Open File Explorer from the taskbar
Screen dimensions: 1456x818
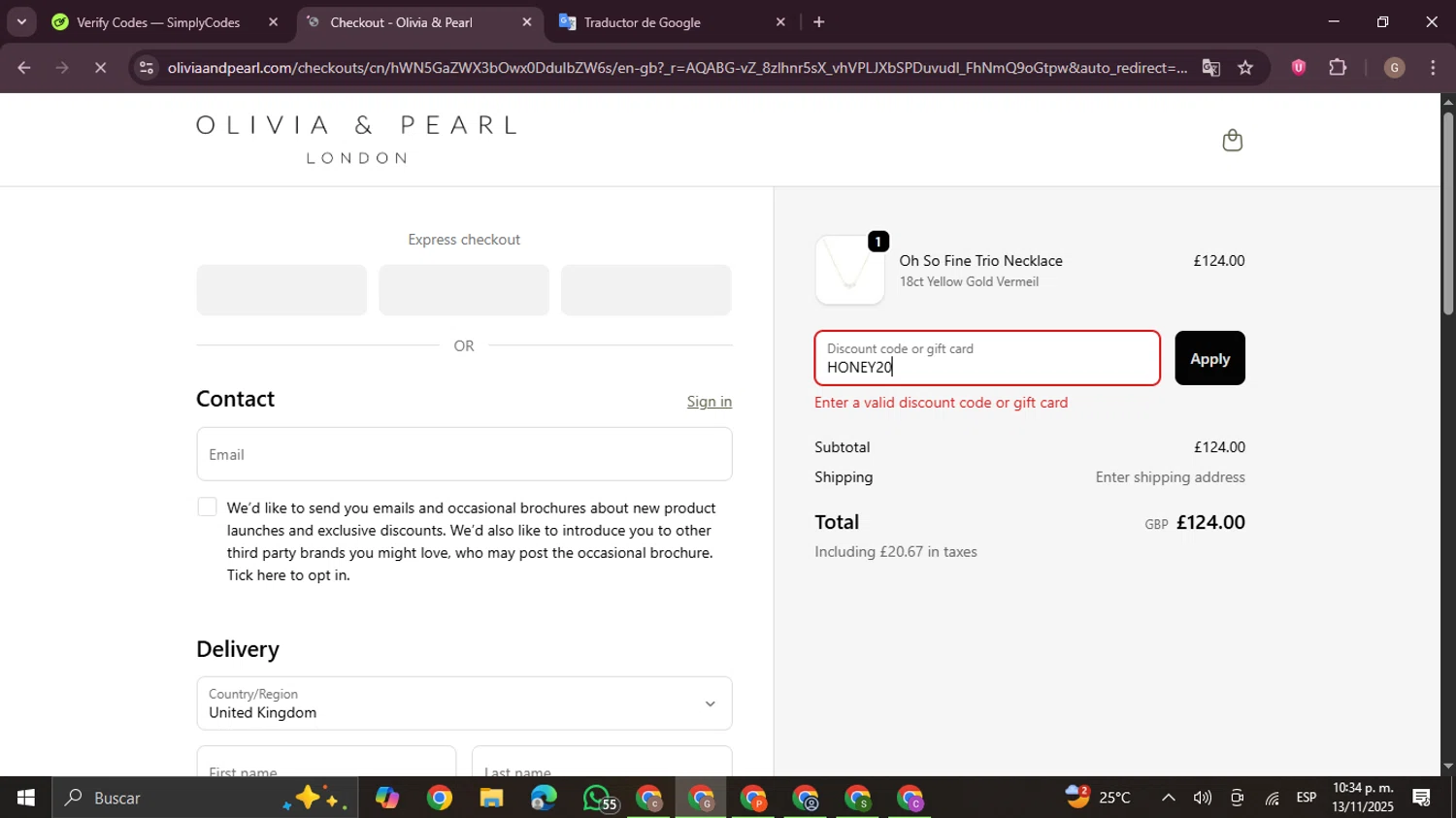(491, 798)
